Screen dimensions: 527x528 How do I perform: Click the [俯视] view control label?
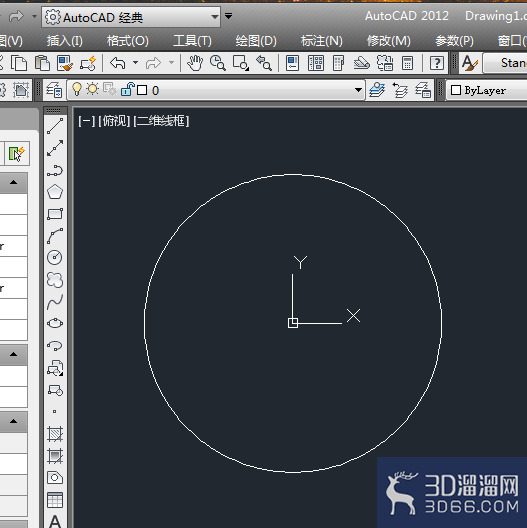pyautogui.click(x=114, y=121)
